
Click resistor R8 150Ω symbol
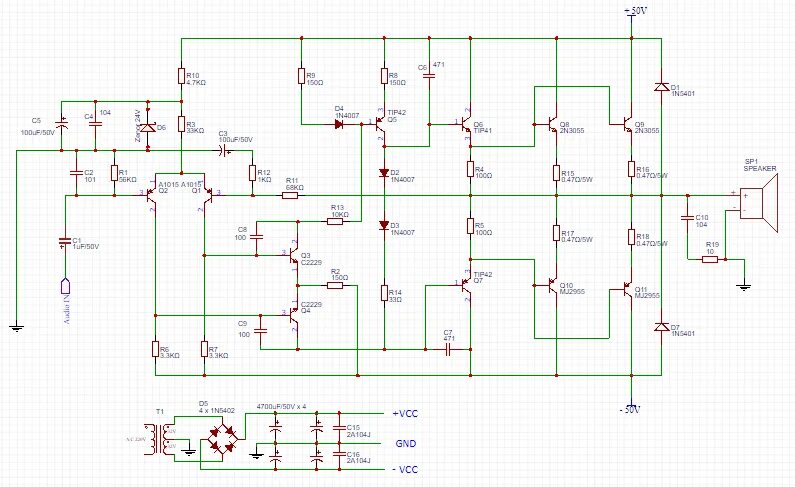(384, 76)
